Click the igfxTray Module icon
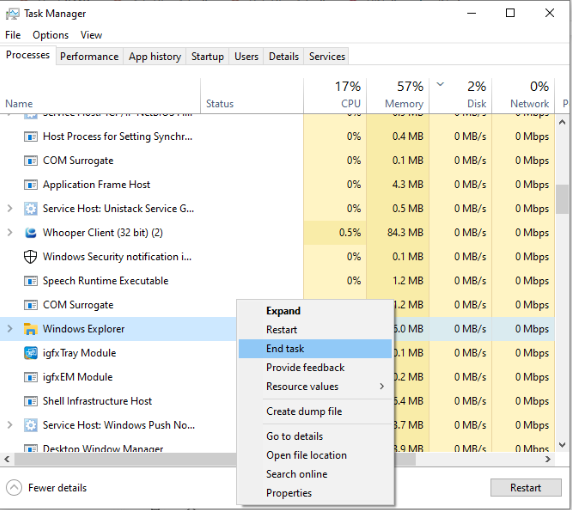 pyautogui.click(x=31, y=353)
